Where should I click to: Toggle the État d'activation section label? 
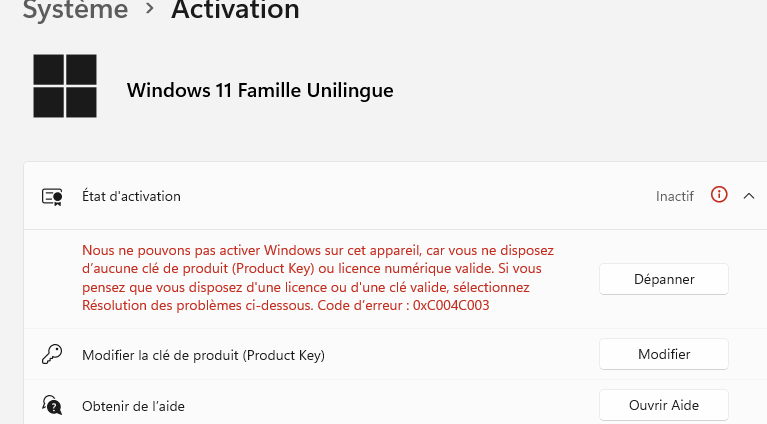coord(131,196)
